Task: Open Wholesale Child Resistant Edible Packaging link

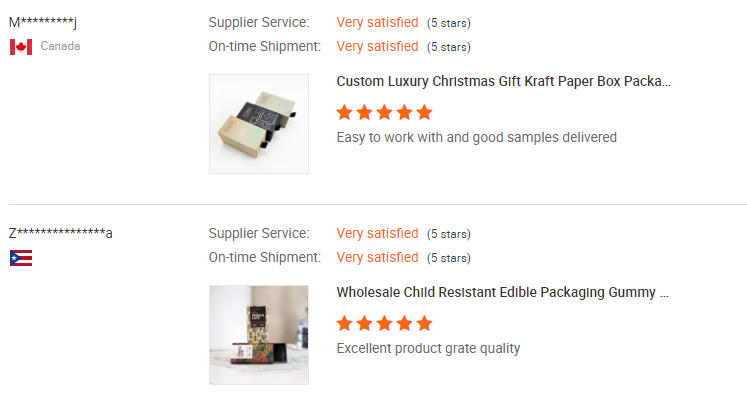Action: [x=503, y=292]
